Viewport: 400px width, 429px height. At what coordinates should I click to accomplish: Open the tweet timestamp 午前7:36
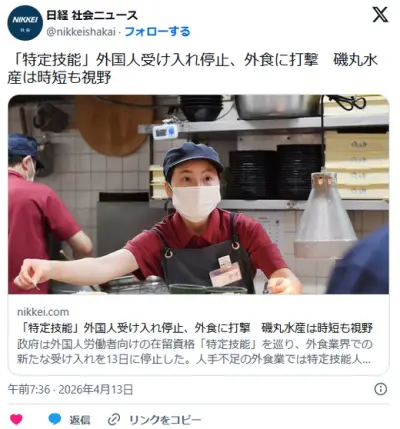coord(29,389)
